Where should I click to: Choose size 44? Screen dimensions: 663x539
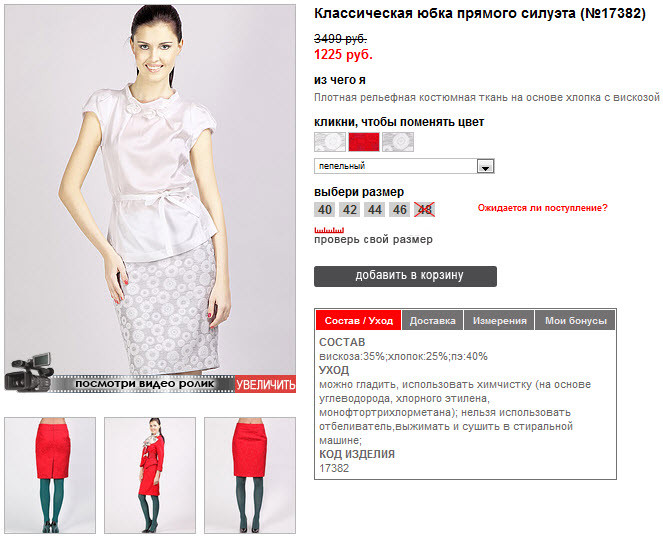375,210
